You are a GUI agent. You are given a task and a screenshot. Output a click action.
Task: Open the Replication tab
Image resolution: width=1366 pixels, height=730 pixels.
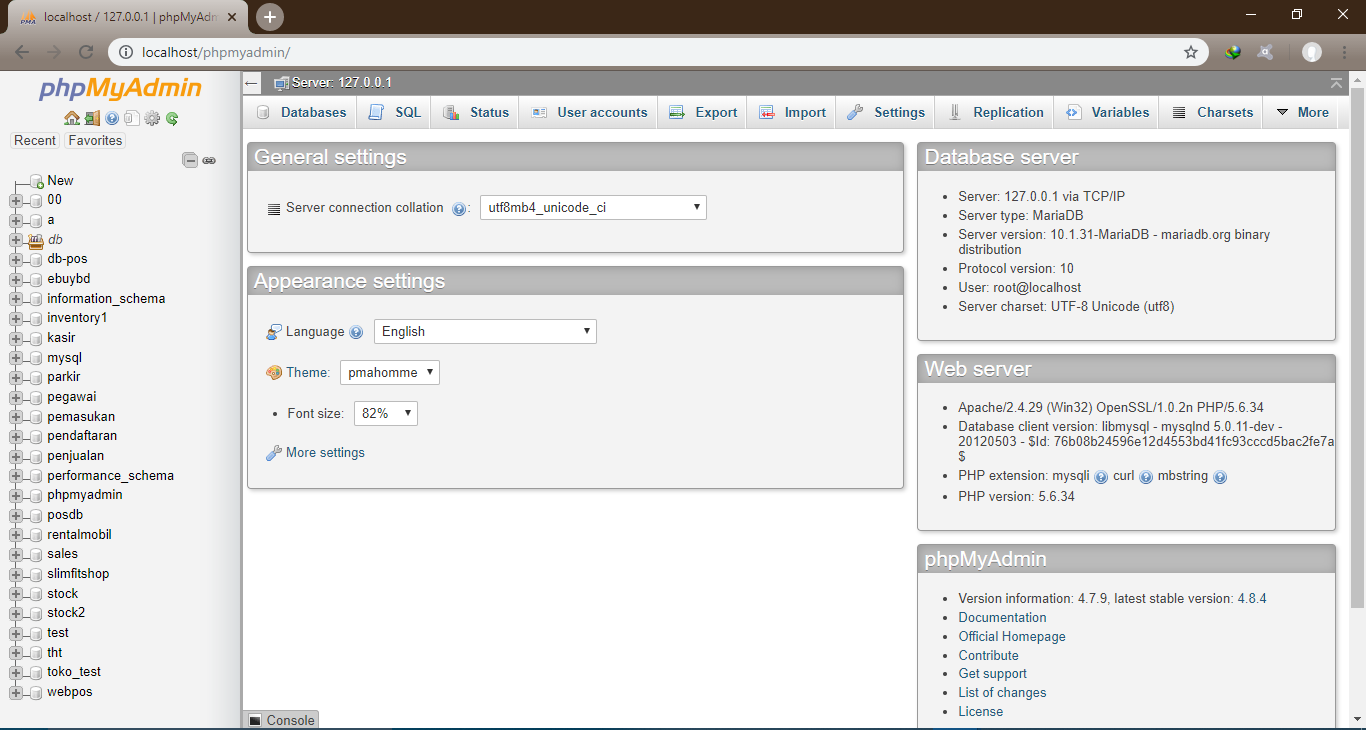(x=995, y=112)
